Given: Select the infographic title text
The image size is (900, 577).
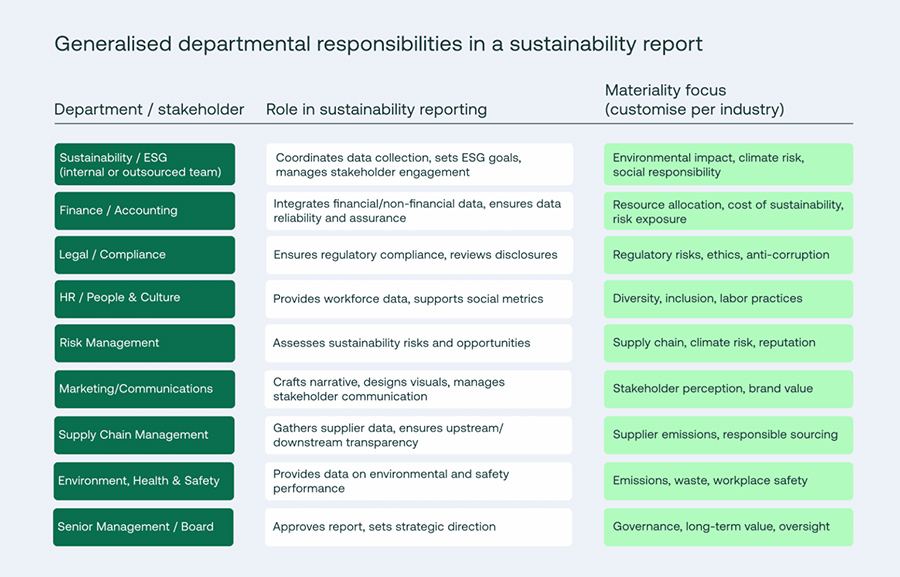Looking at the screenshot, I should tap(380, 44).
